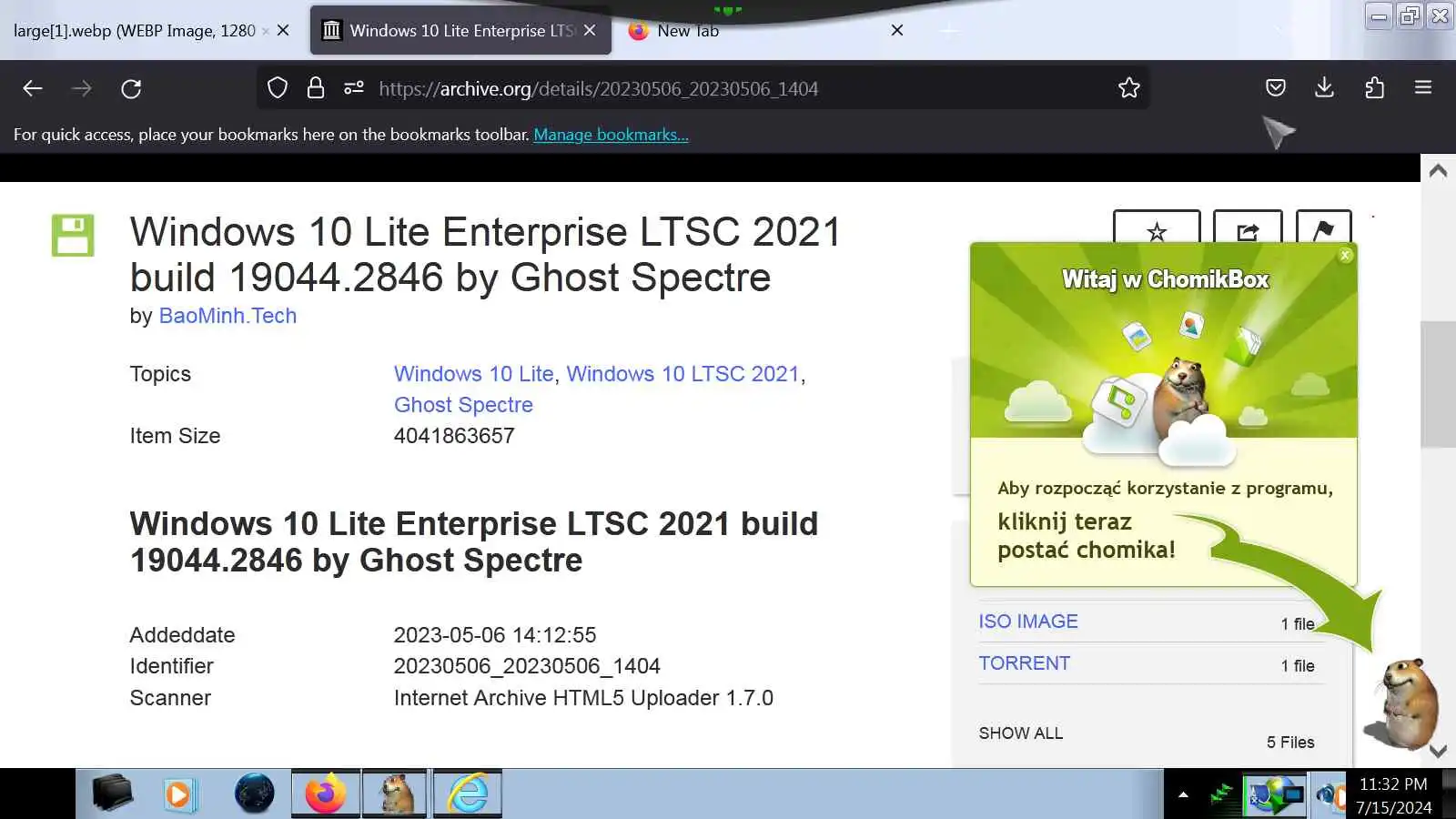Switch to Firefox in the taskbar
The height and width of the screenshot is (819, 1456).
[326, 794]
